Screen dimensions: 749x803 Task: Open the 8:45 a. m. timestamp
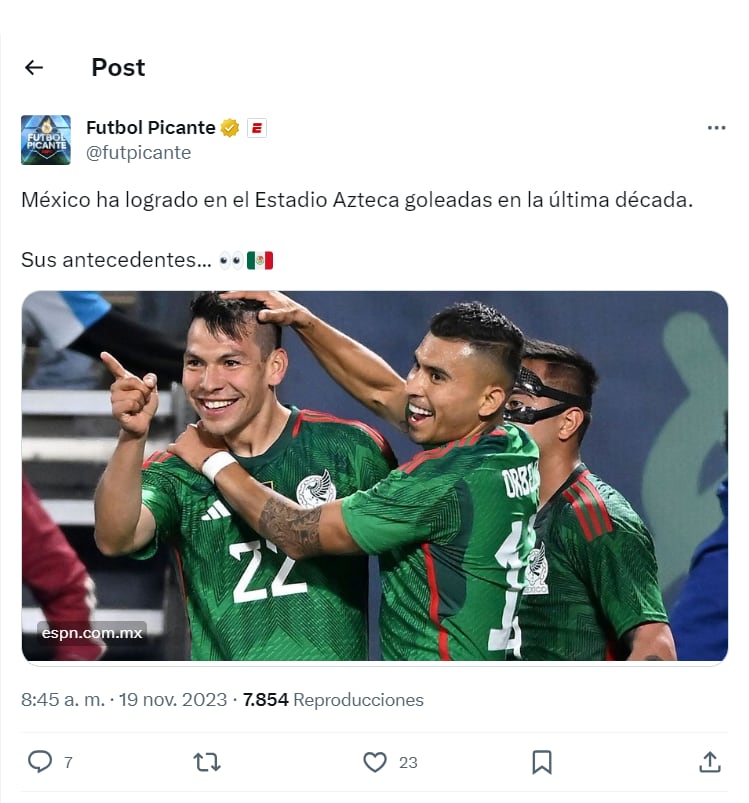click(63, 700)
